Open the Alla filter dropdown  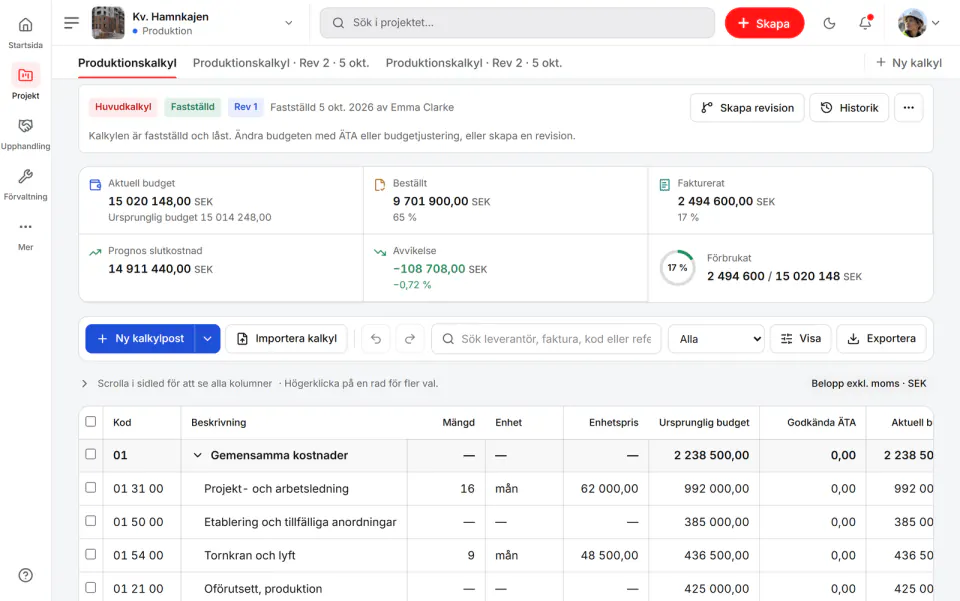(x=716, y=338)
